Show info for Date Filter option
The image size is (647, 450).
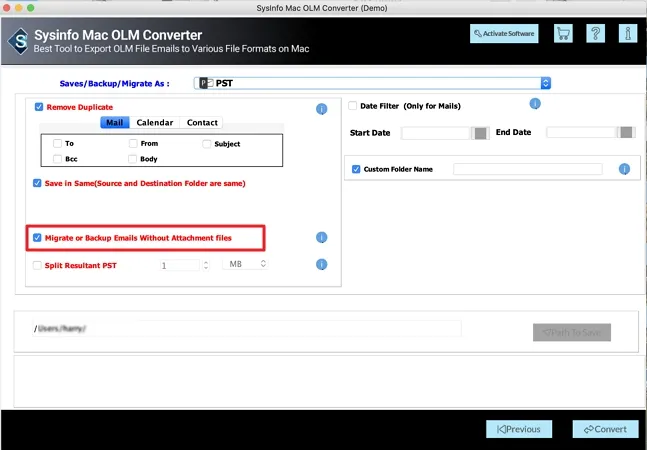click(535, 104)
